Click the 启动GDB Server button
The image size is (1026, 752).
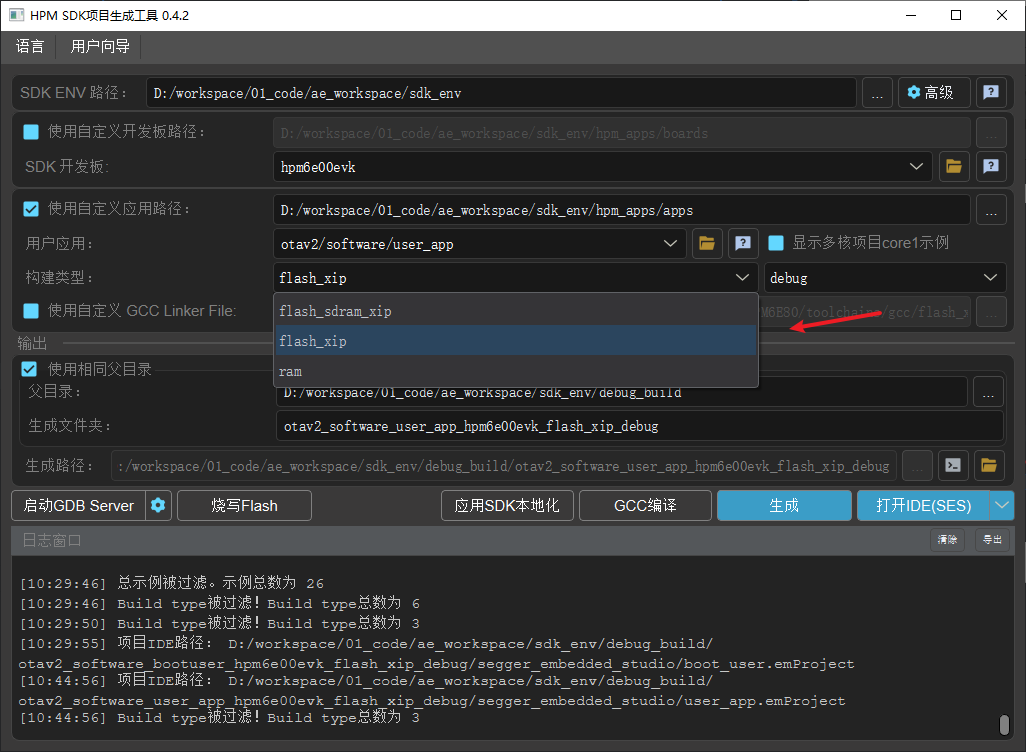79,505
